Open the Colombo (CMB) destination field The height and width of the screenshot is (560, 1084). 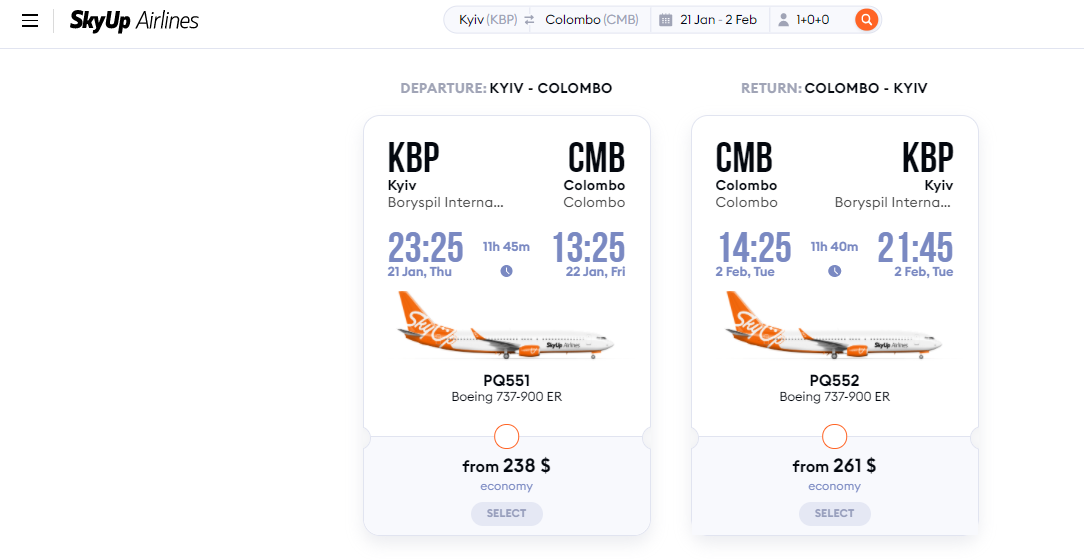coord(592,20)
